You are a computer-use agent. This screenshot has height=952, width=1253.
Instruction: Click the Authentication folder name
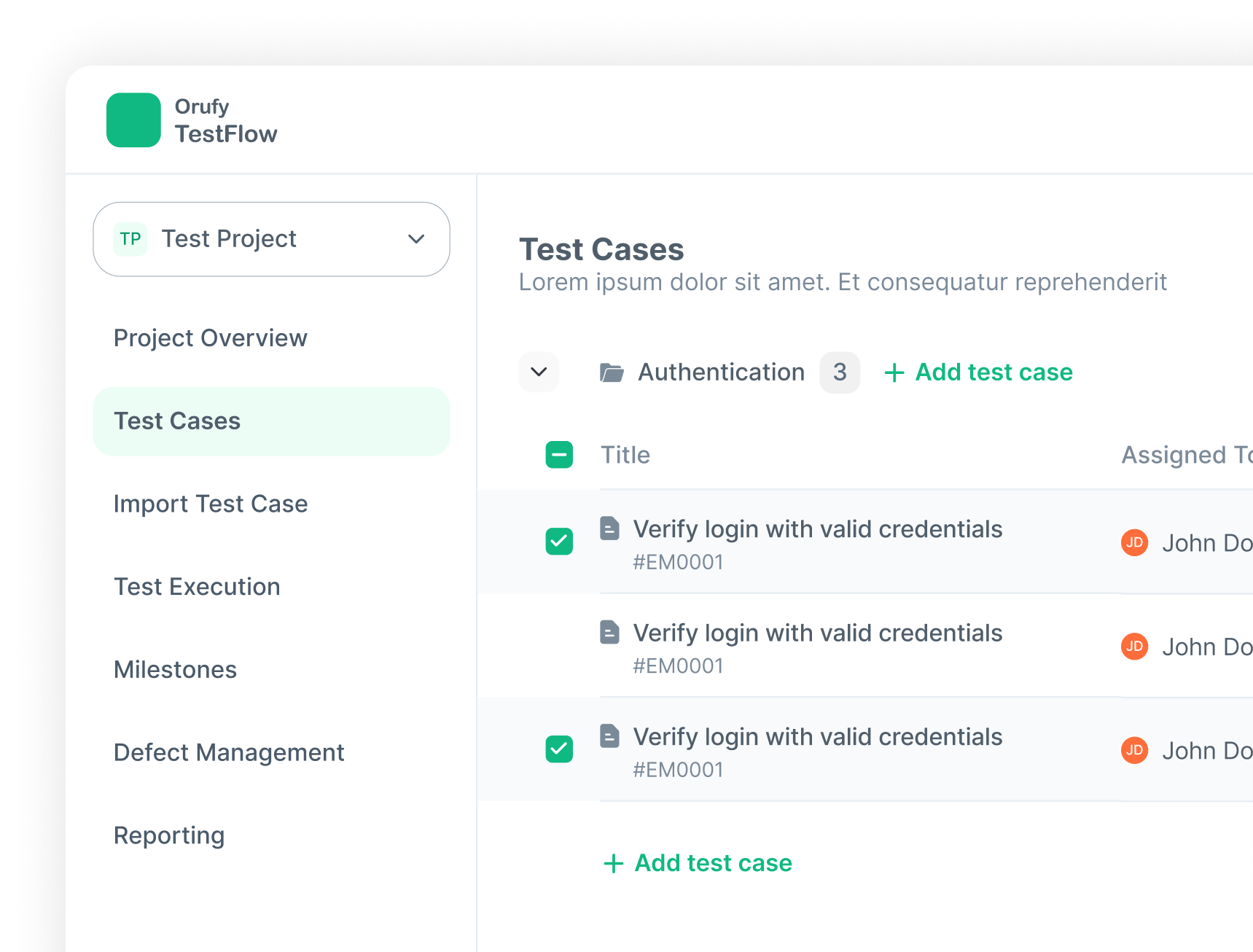tap(722, 372)
